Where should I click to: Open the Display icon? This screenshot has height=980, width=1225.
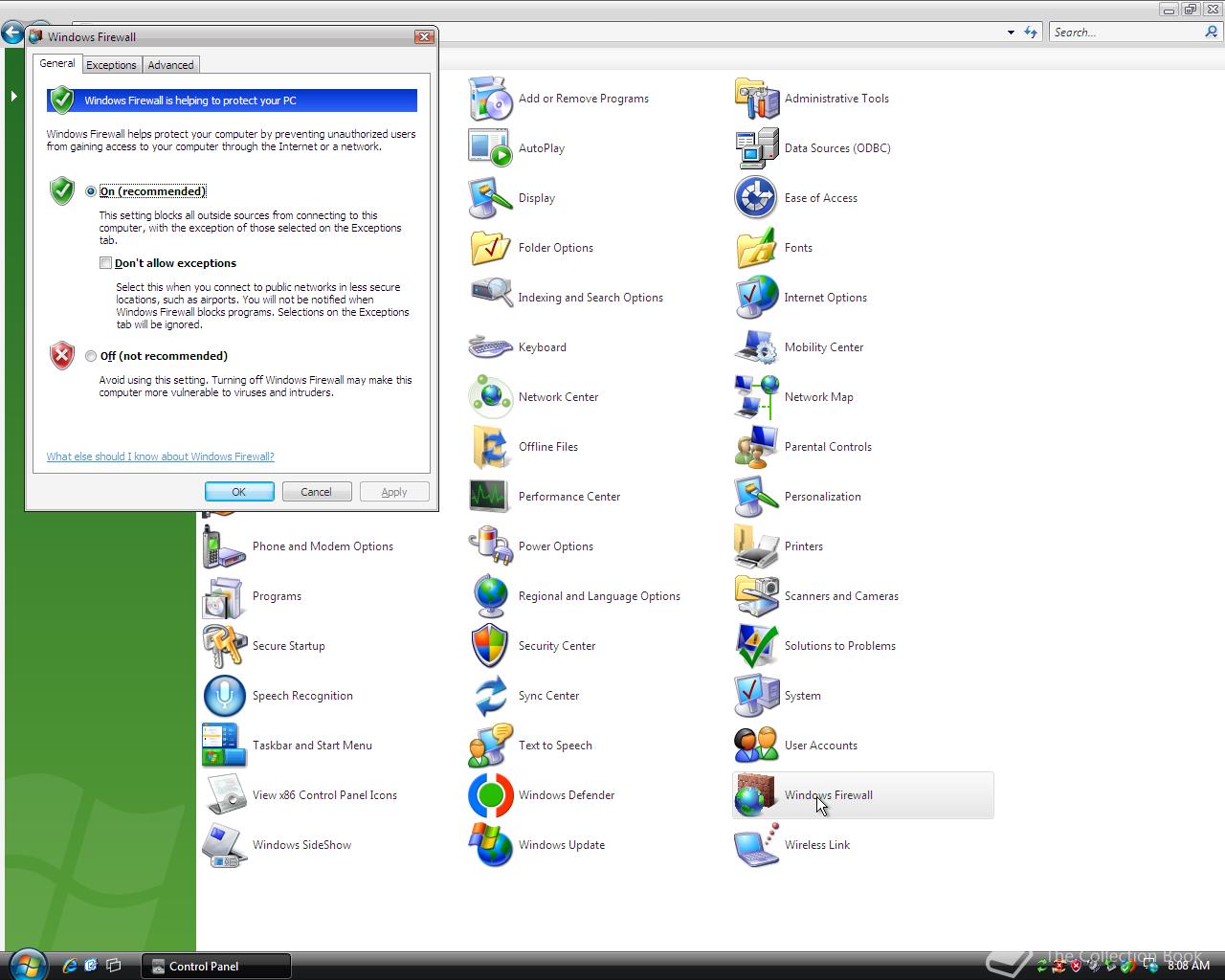pyautogui.click(x=490, y=198)
